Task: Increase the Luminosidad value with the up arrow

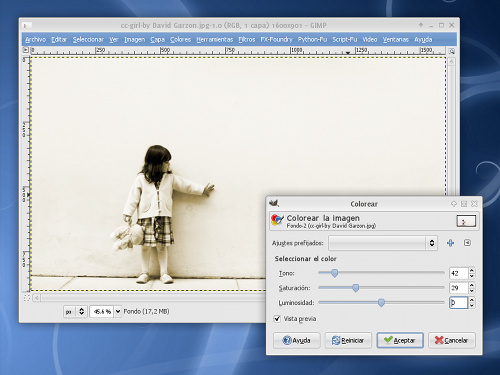Action: [x=472, y=300]
